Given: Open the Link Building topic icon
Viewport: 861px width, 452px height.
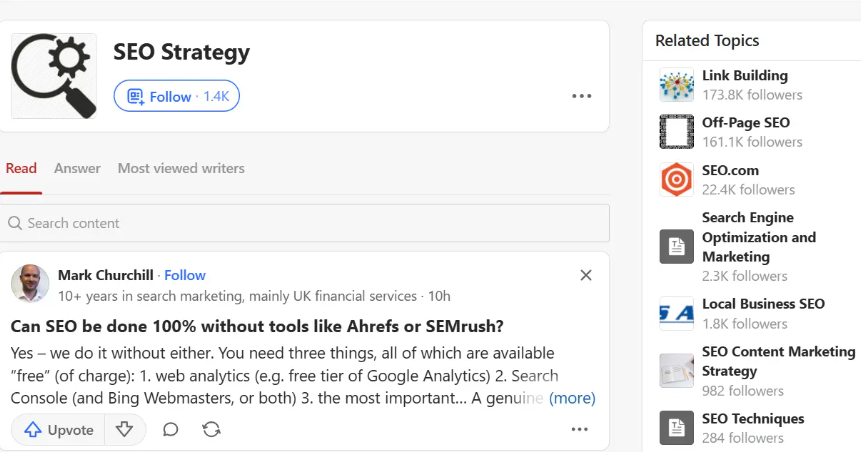Looking at the screenshot, I should (677, 85).
